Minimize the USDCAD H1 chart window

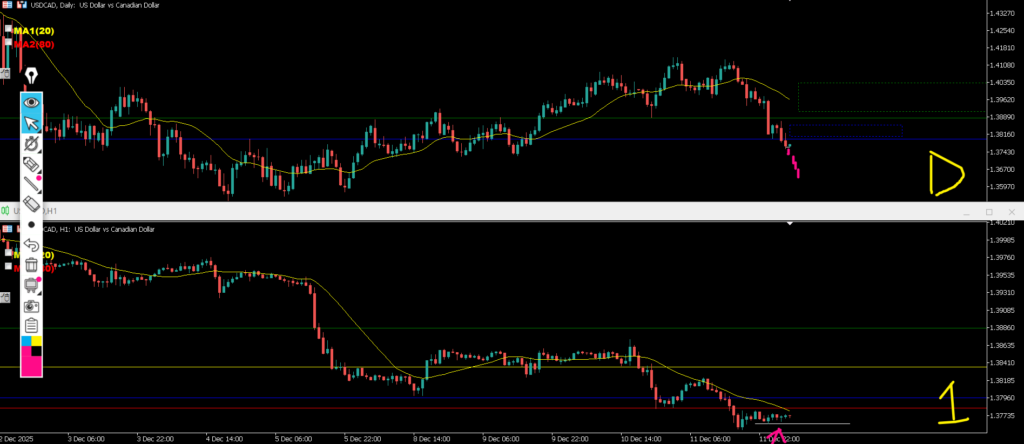(x=968, y=213)
